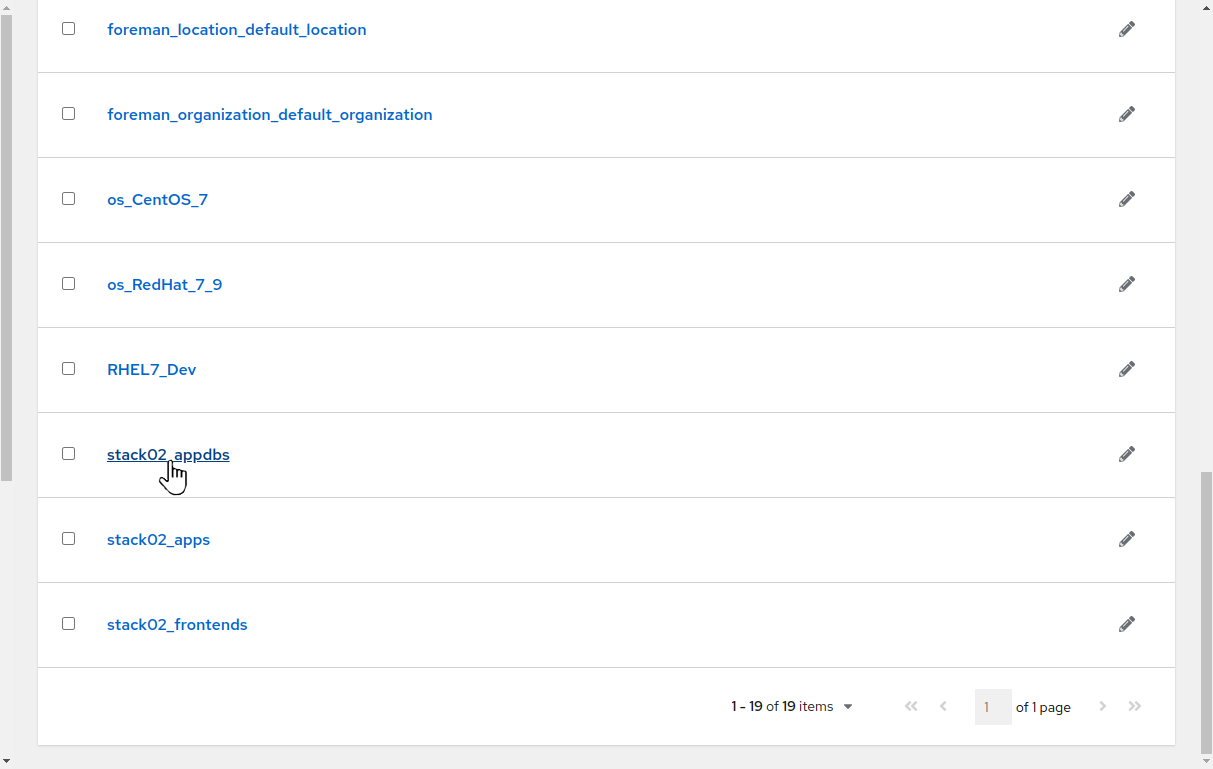Screen dimensions: 1213x769
Task: Tick the RHEL7_Dev checkbox
Action: tap(69, 368)
